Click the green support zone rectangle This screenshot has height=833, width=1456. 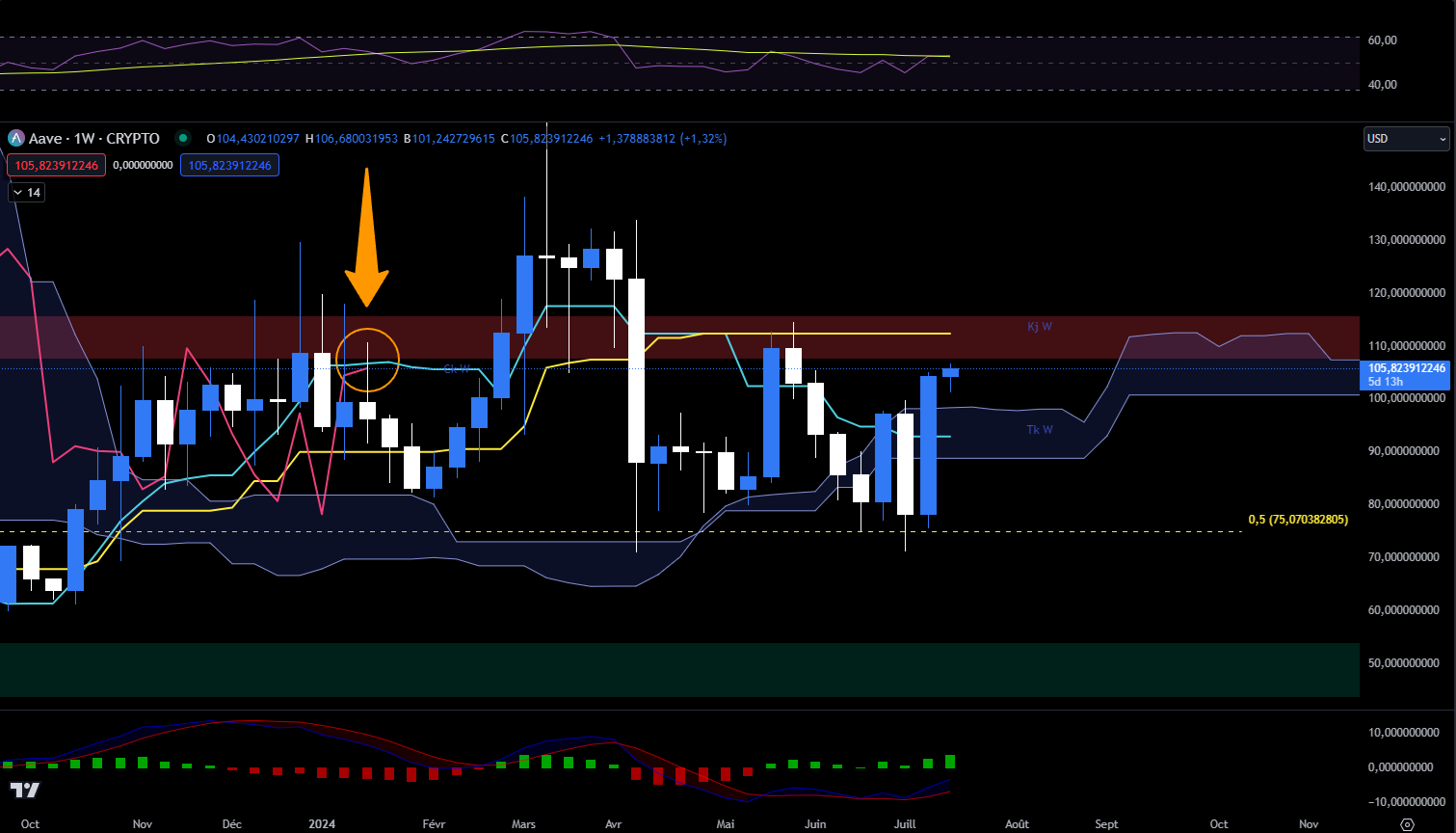pos(675,669)
